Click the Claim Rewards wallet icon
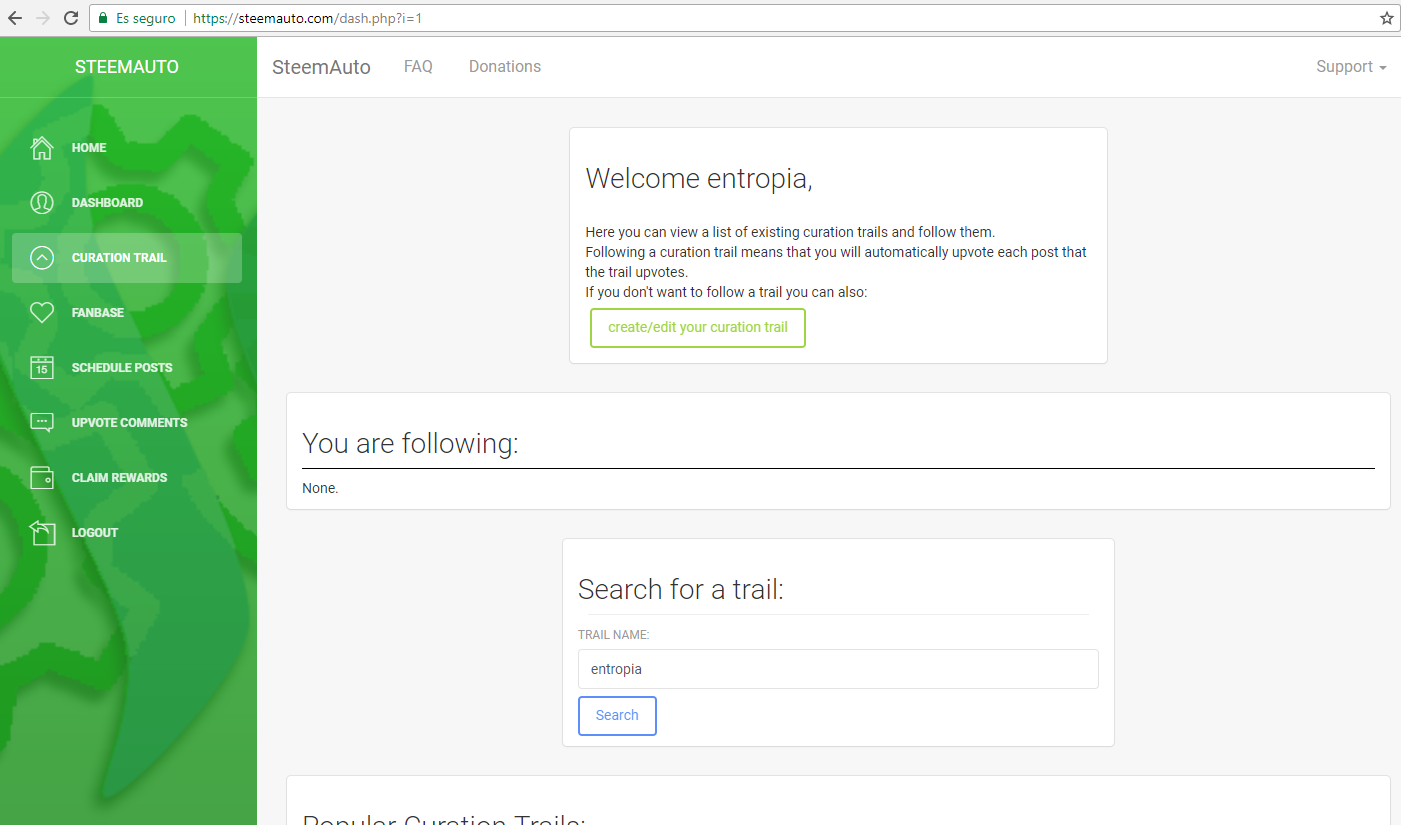Image resolution: width=1401 pixels, height=825 pixels. click(x=42, y=478)
